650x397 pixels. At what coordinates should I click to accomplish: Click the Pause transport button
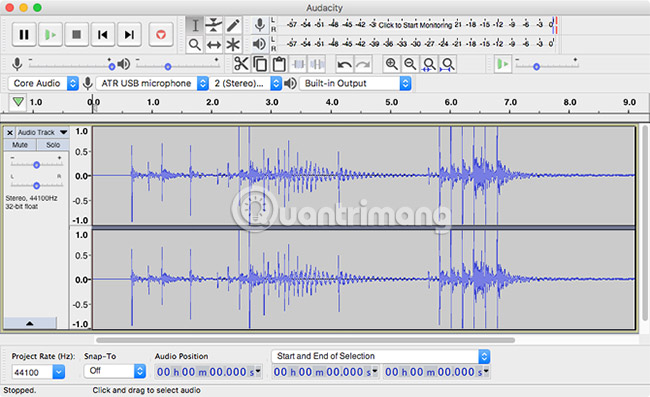pyautogui.click(x=24, y=34)
